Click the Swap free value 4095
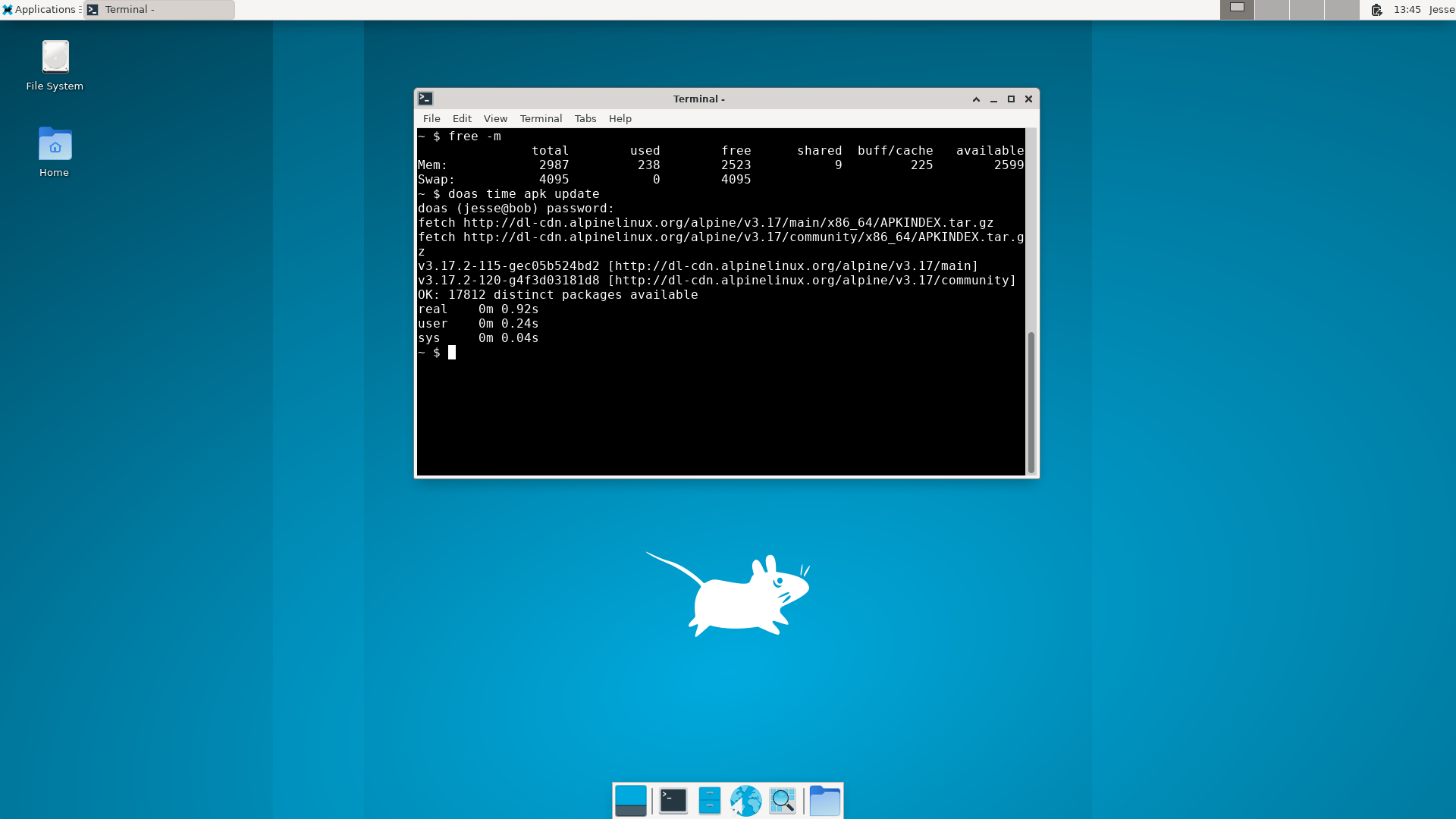The width and height of the screenshot is (1456, 819). click(736, 180)
